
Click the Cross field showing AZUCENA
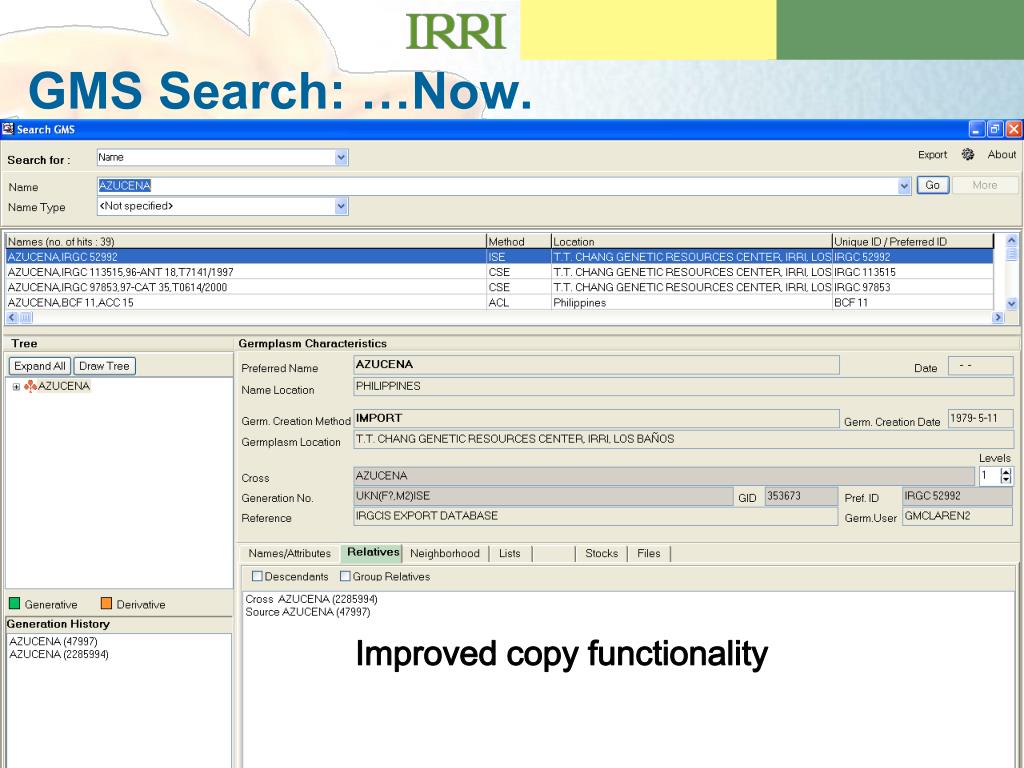point(664,476)
